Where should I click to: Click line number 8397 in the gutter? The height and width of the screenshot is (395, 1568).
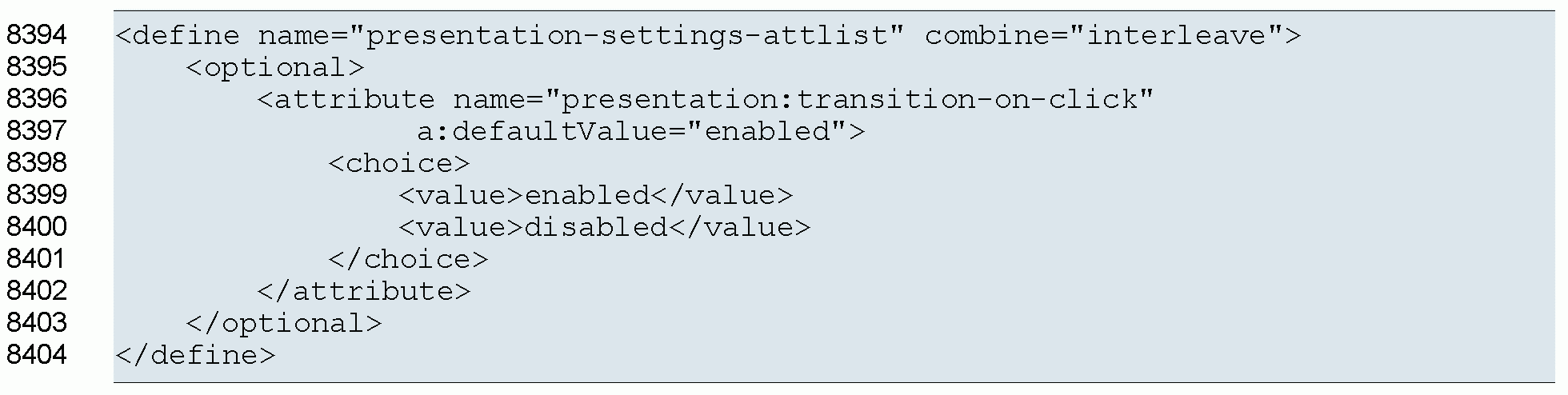[x=36, y=131]
